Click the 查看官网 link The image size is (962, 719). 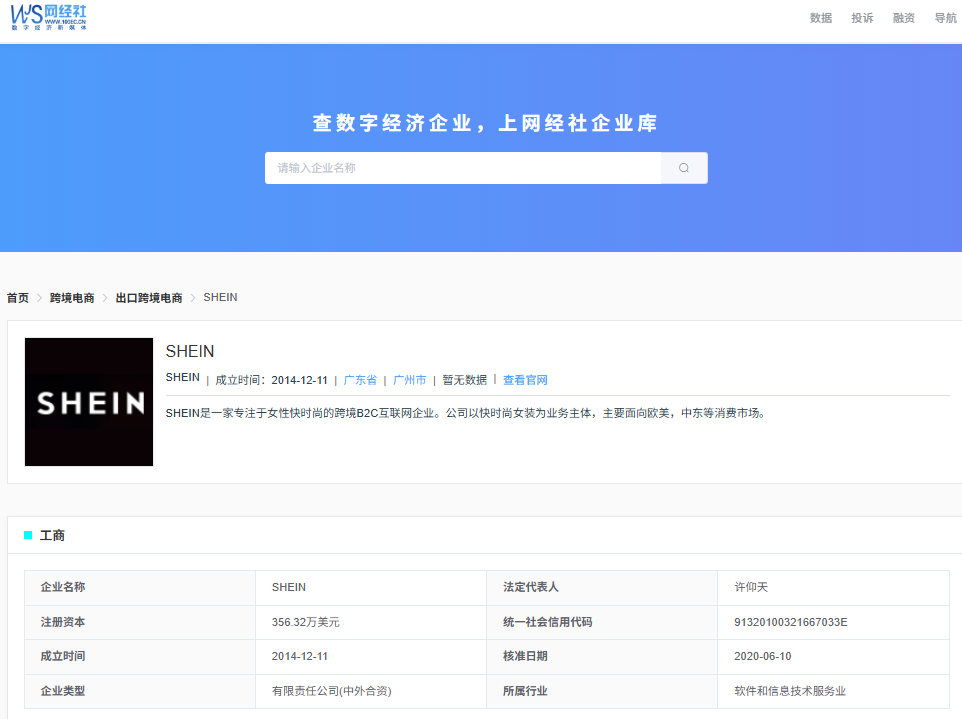coord(525,380)
